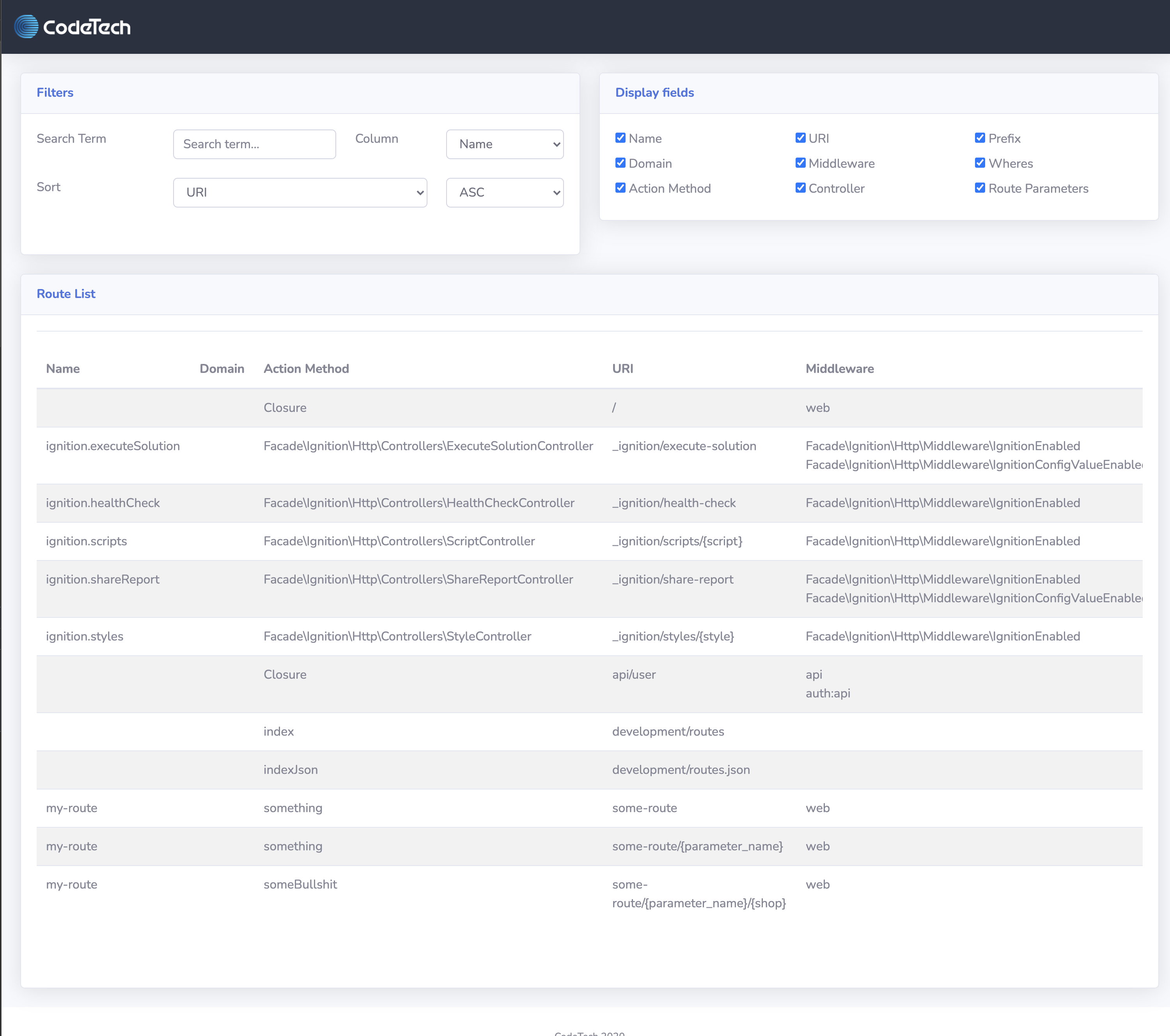
Task: Disable the Action Method checkbox
Action: (x=620, y=188)
